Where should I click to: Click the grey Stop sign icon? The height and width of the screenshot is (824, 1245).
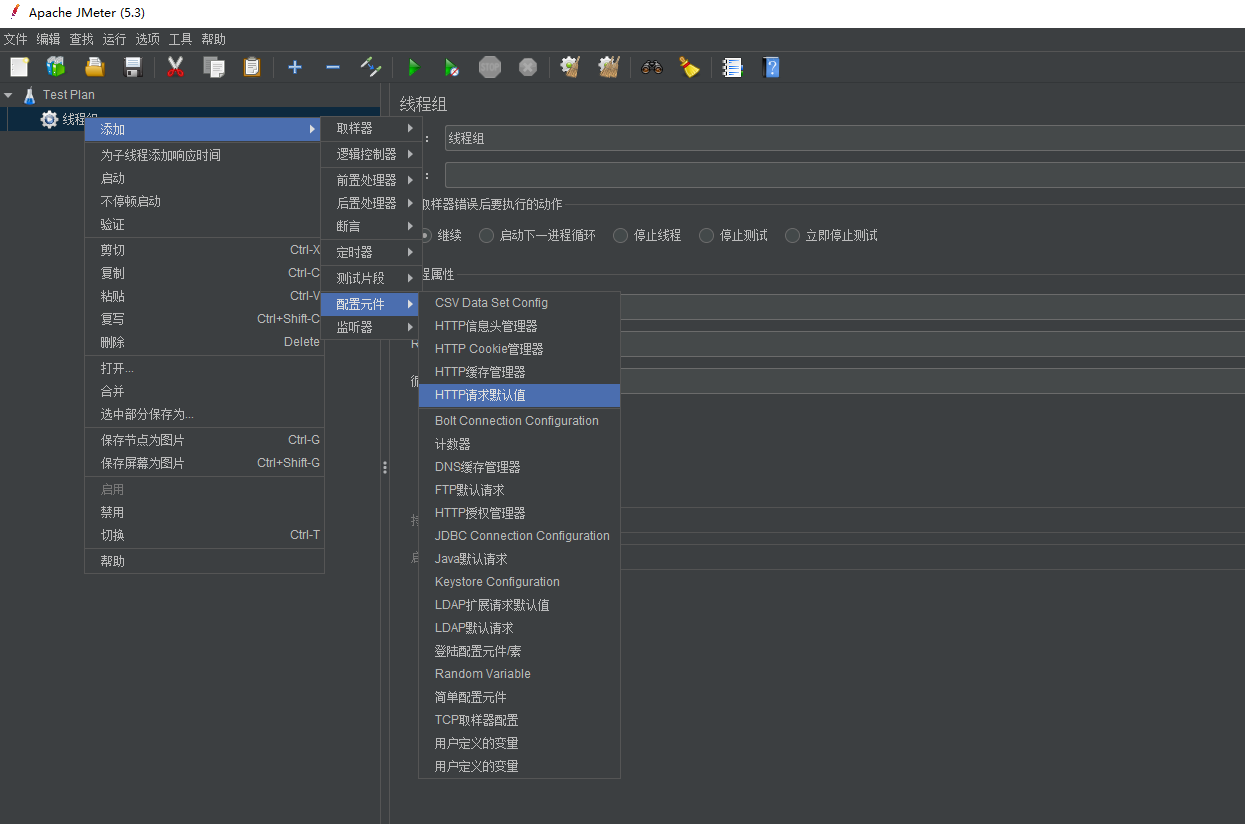(490, 67)
